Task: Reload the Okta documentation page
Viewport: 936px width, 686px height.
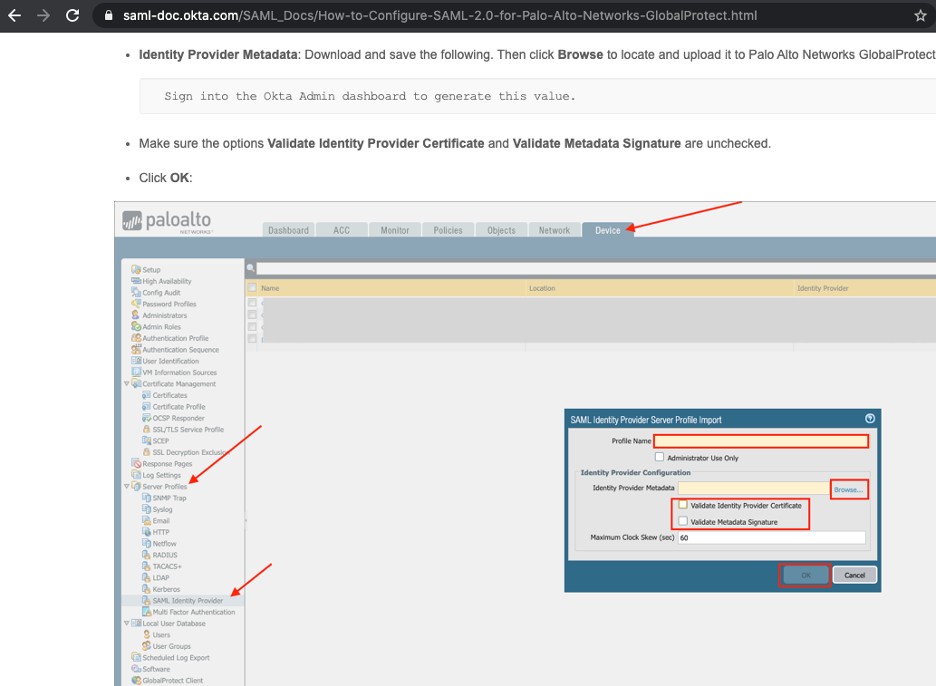Action: click(x=72, y=16)
